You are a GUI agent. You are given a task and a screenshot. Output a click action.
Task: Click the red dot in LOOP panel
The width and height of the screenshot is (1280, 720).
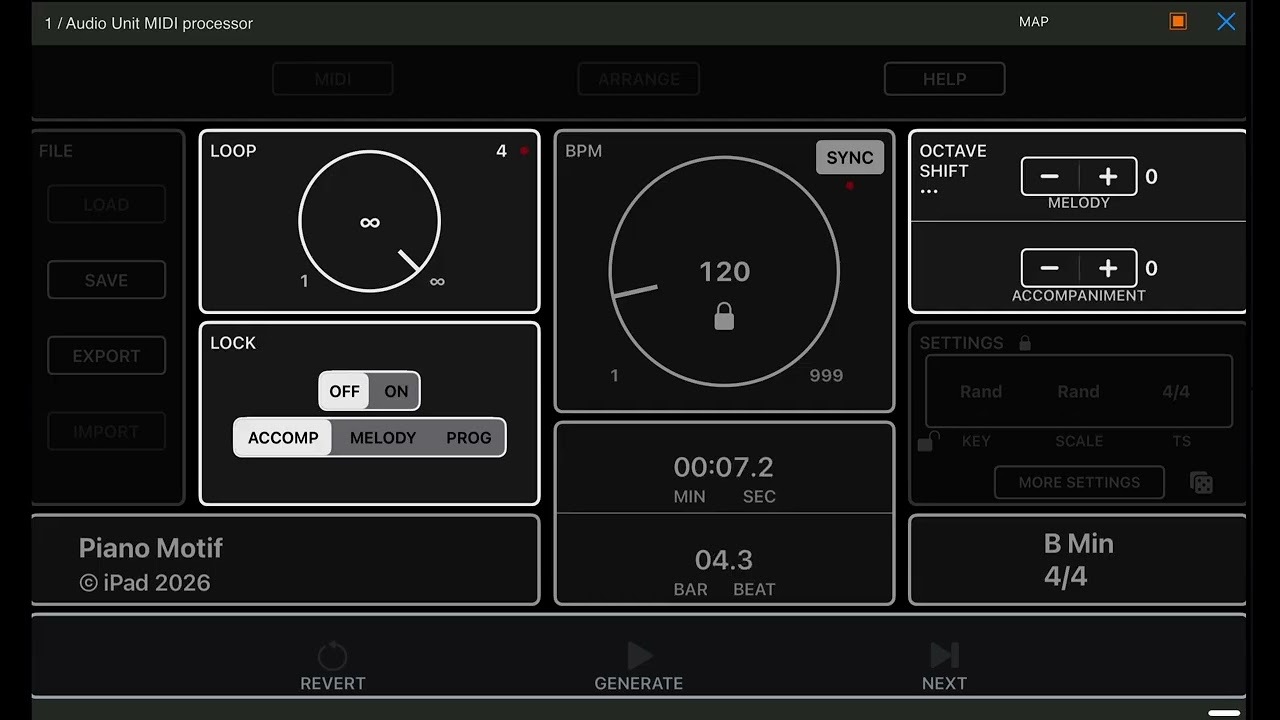point(524,151)
